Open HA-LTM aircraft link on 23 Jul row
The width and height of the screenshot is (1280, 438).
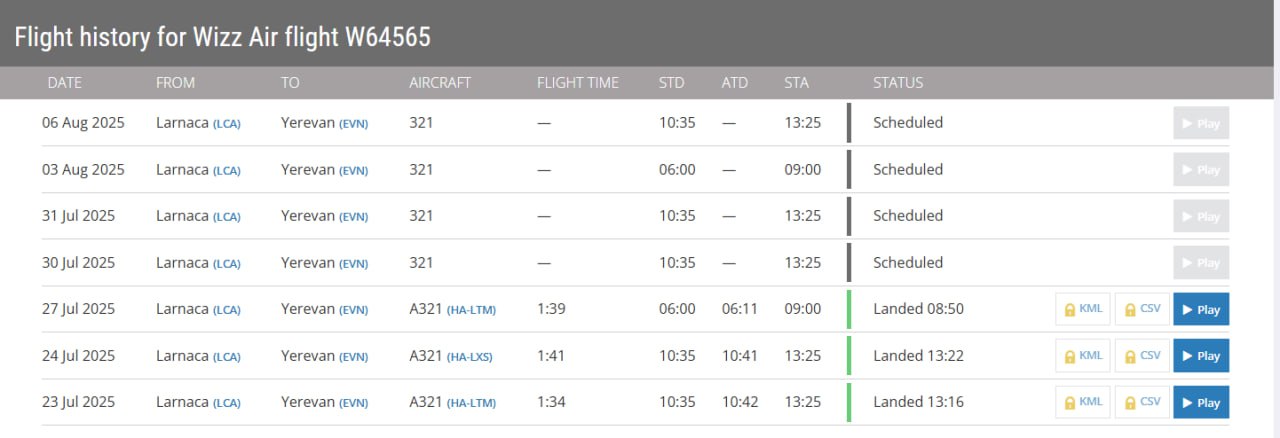pos(471,403)
